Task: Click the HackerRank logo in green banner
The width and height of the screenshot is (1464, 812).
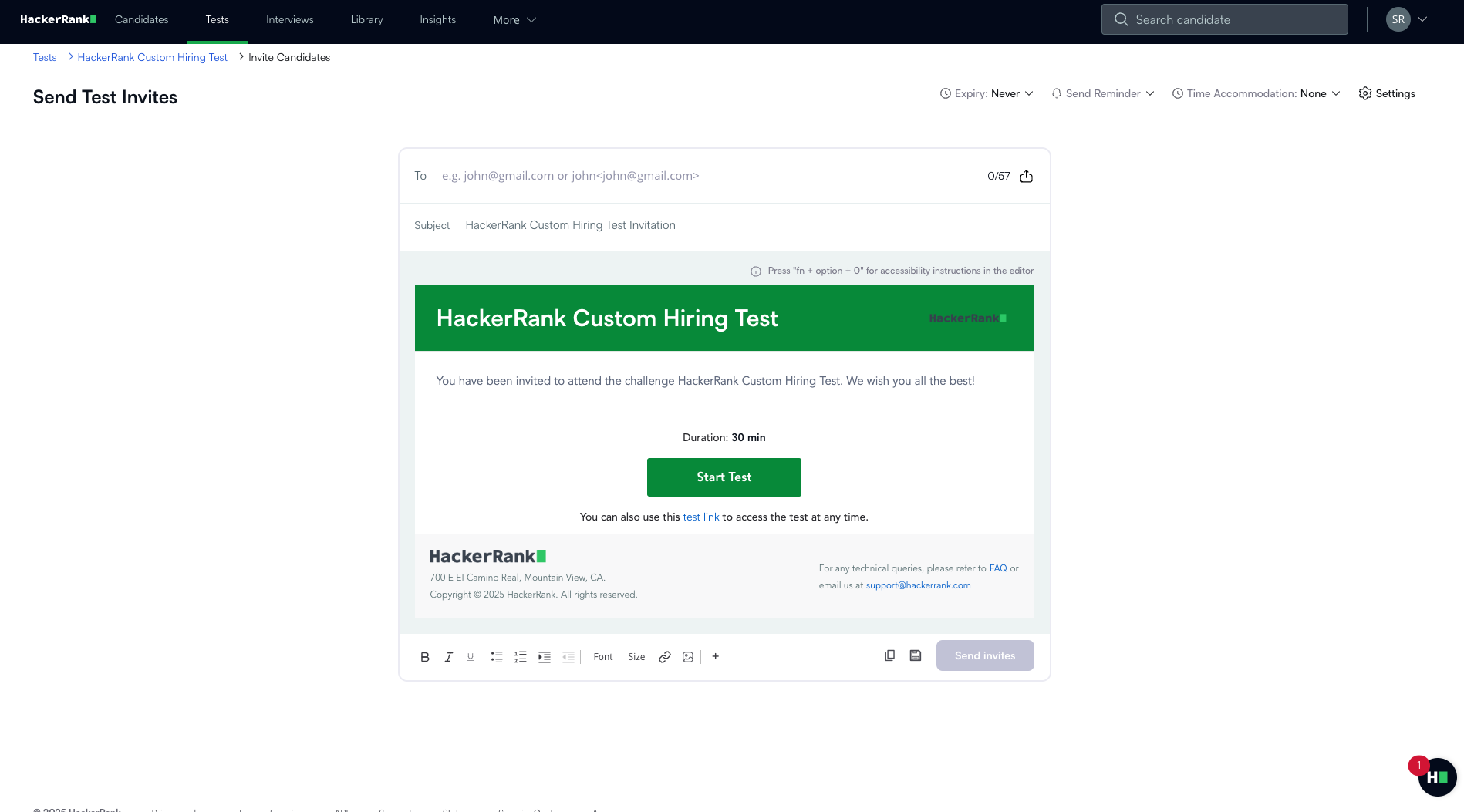Action: (967, 318)
